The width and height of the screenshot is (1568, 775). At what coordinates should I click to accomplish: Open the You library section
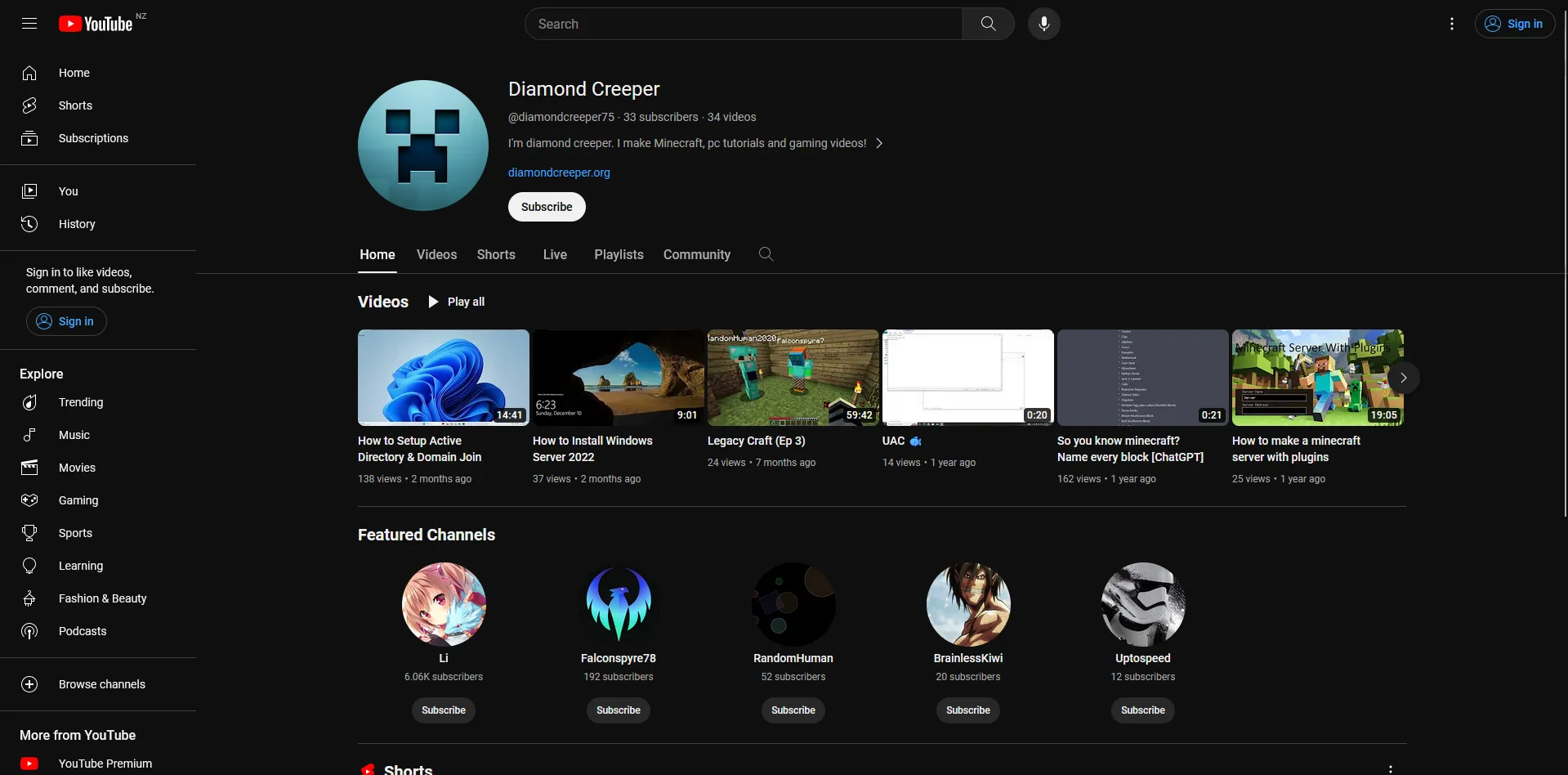coord(98,191)
